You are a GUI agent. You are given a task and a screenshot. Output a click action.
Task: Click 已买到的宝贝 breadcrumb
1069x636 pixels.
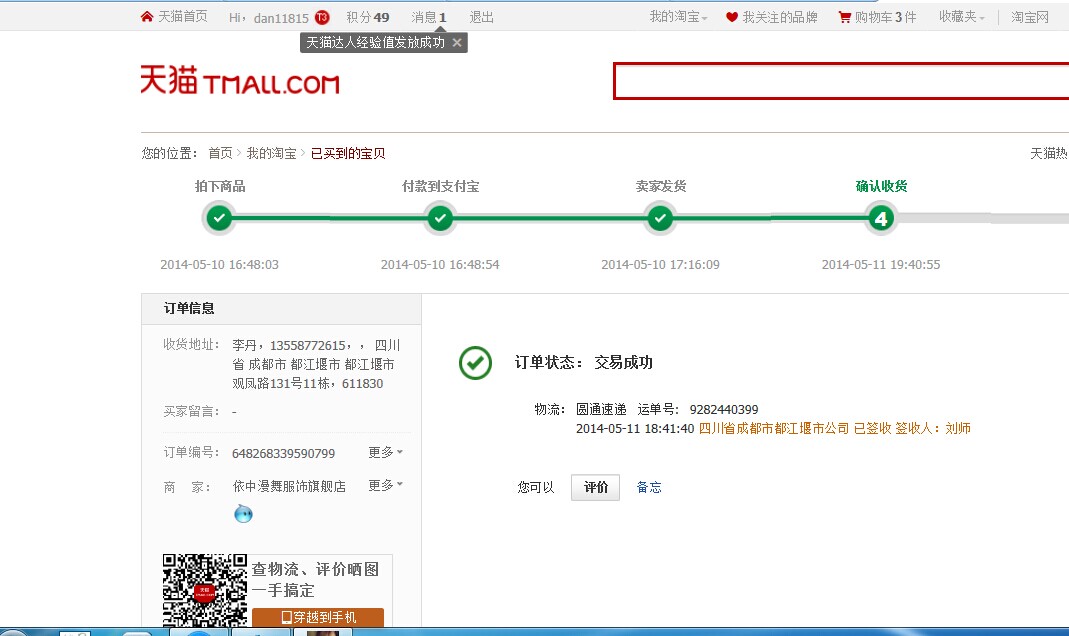click(348, 153)
